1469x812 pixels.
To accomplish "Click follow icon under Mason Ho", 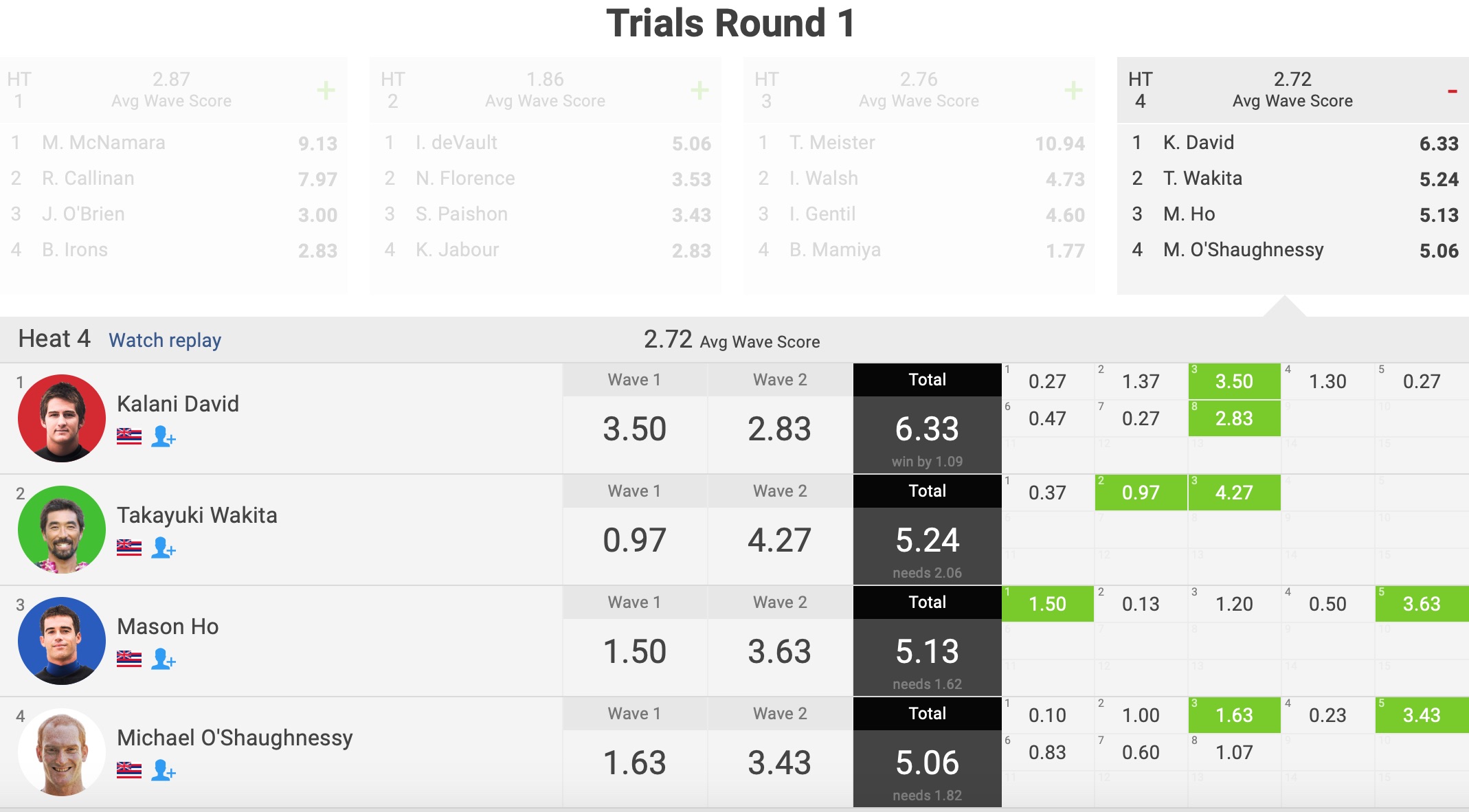I will coord(164,659).
